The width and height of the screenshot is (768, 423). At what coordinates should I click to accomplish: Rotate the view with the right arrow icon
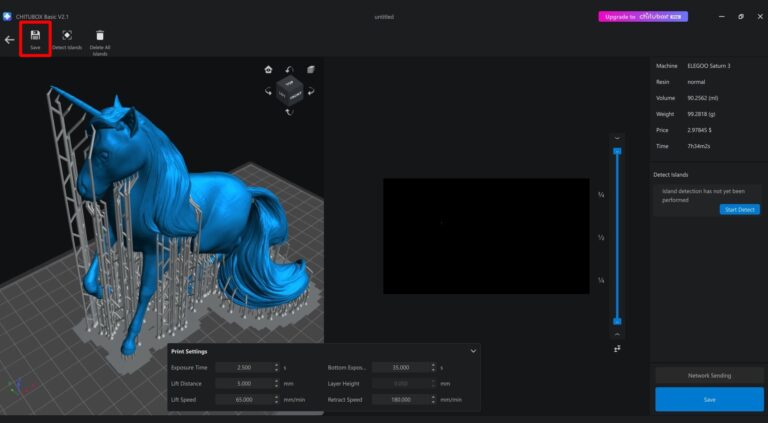[311, 92]
